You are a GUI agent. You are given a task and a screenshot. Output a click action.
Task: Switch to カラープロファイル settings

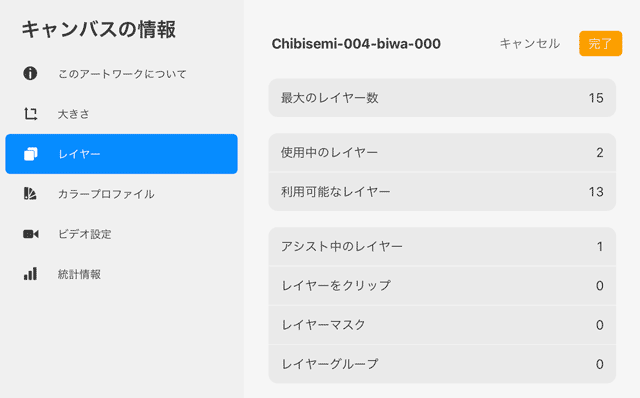(x=121, y=194)
